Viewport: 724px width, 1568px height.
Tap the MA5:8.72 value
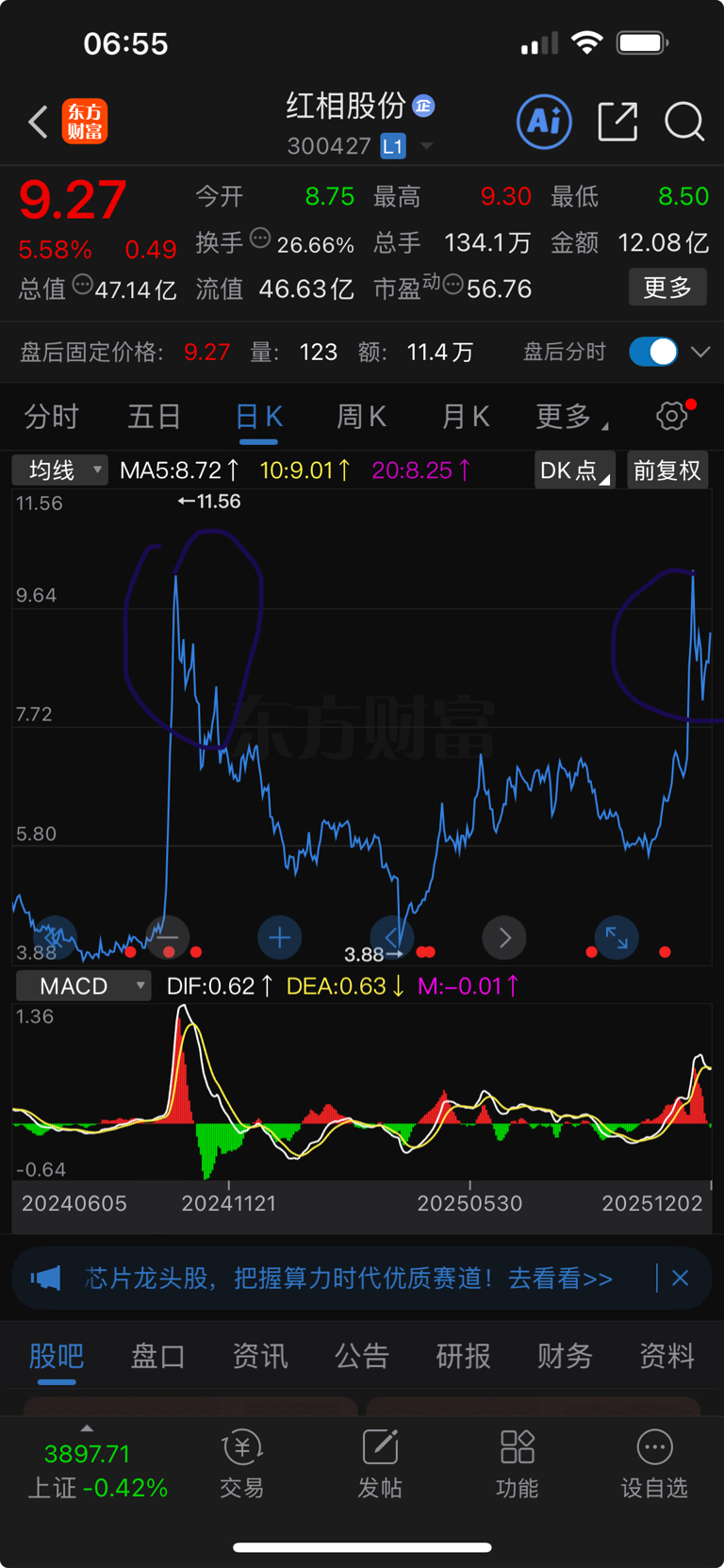click(x=179, y=470)
